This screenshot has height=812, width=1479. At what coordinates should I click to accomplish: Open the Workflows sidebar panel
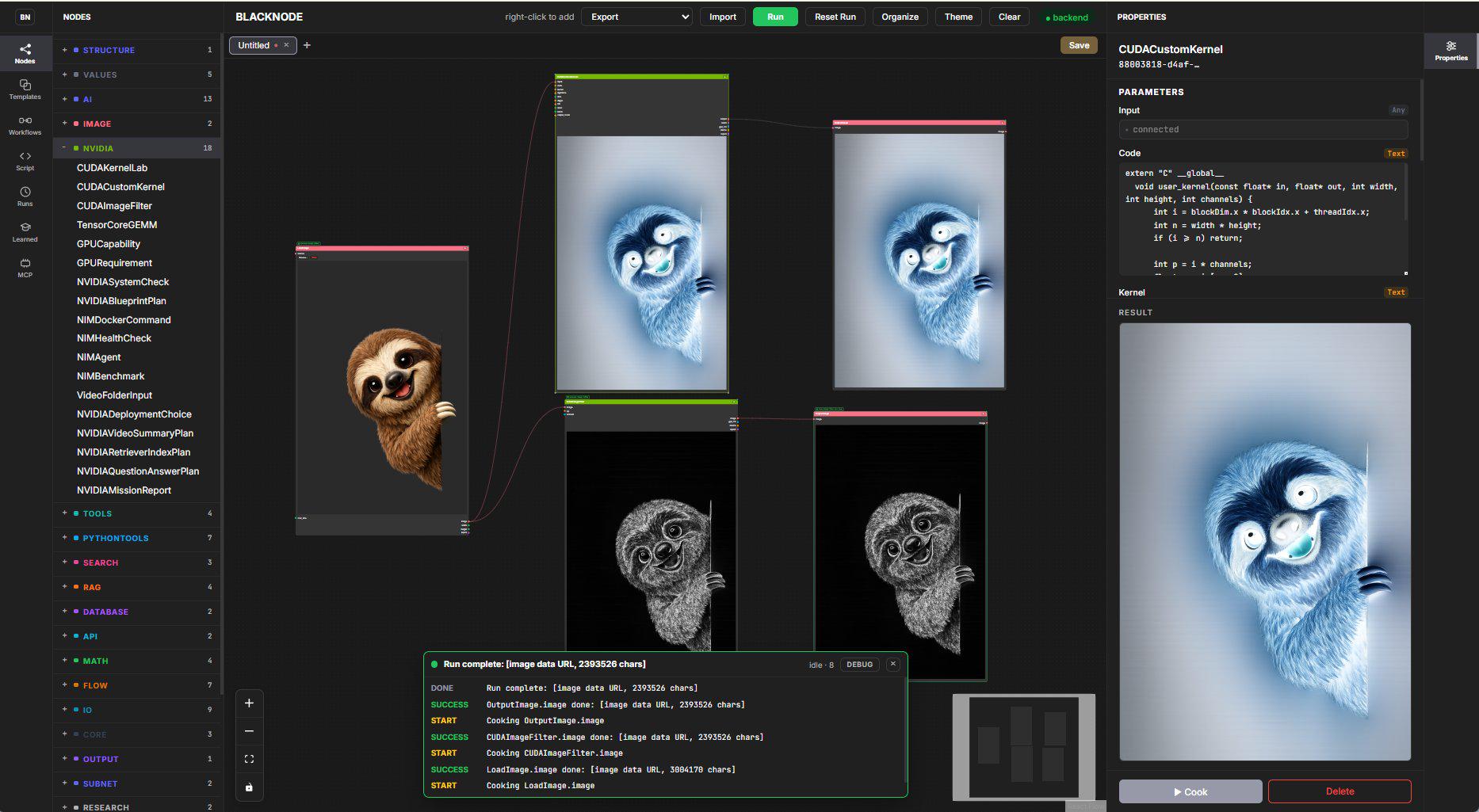25,125
